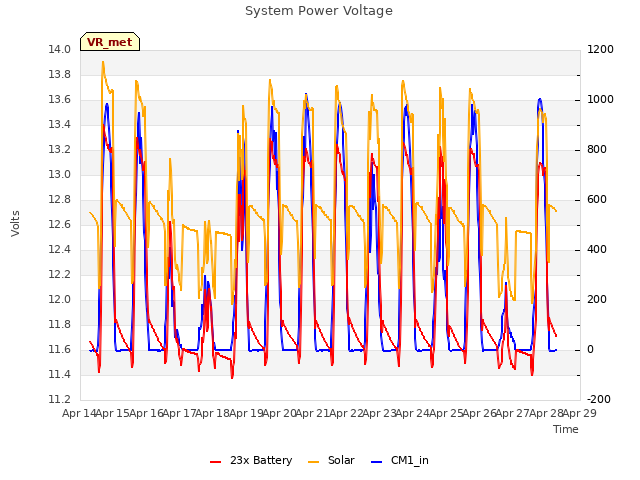Click the 200 right axis tick label
This screenshot has height=480, width=640.
point(597,300)
